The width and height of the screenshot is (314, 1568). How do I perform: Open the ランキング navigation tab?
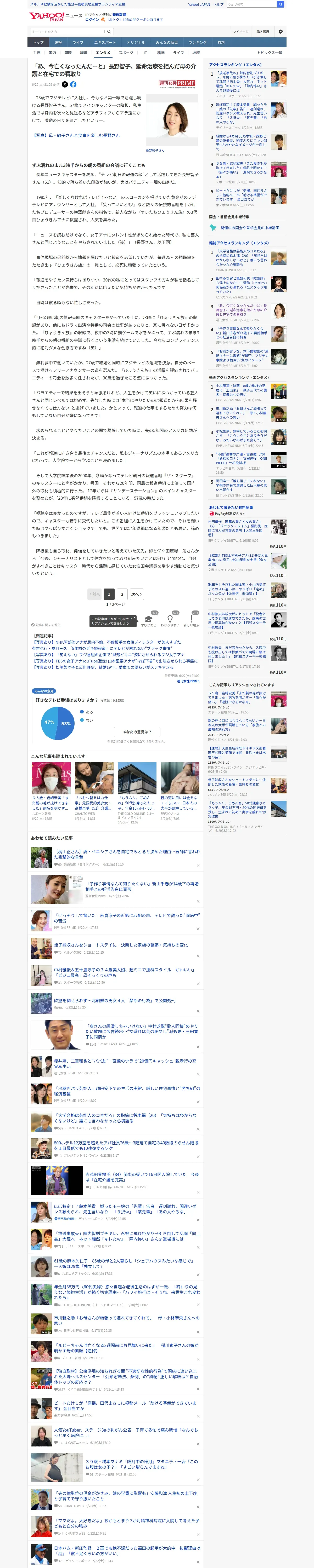click(198, 43)
